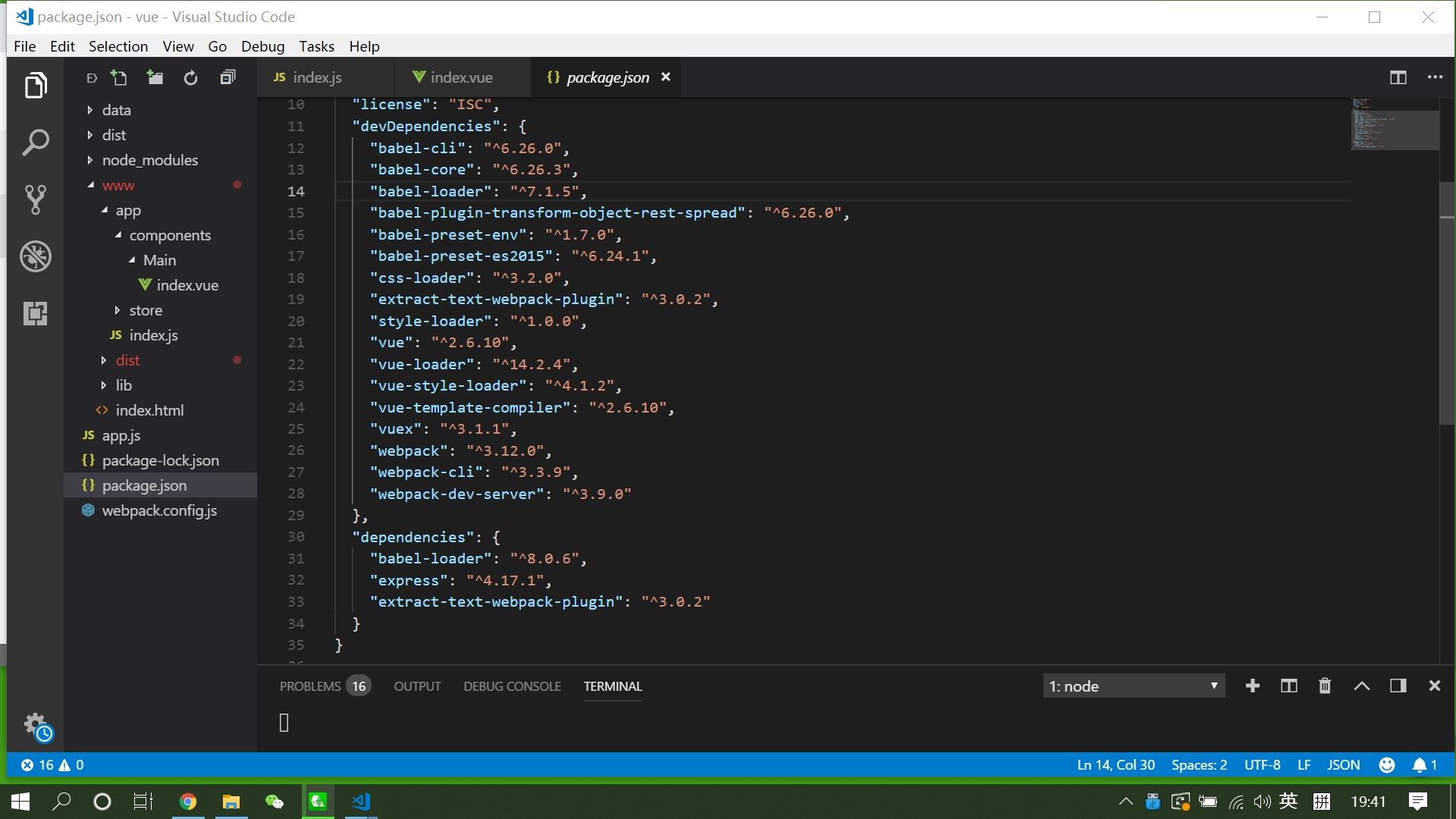This screenshot has width=1456, height=819.
Task: Open the editor More Actions menu
Action: click(x=1435, y=77)
